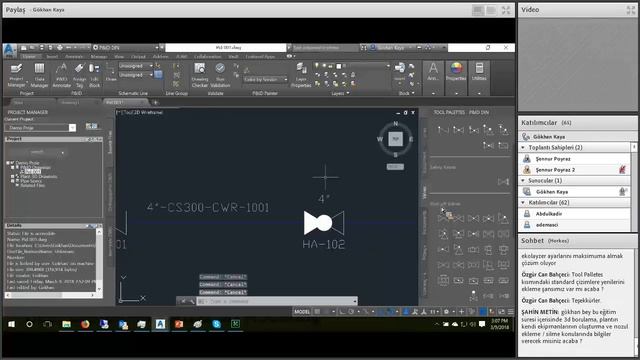Click the first valve symbol in Tool Palettes
640x360 pixels.
pos(443,130)
